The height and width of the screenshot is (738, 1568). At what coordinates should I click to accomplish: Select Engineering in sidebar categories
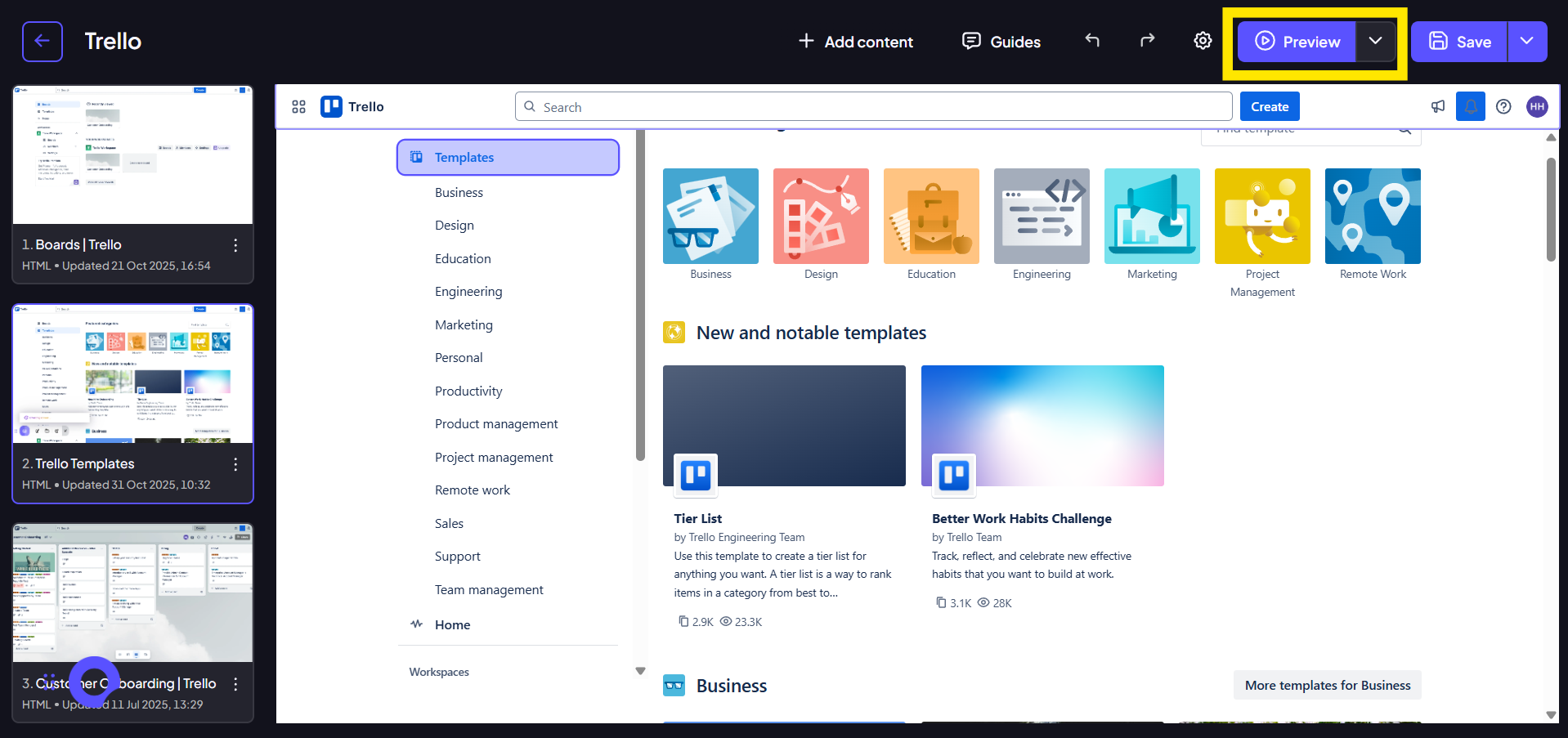tap(468, 292)
